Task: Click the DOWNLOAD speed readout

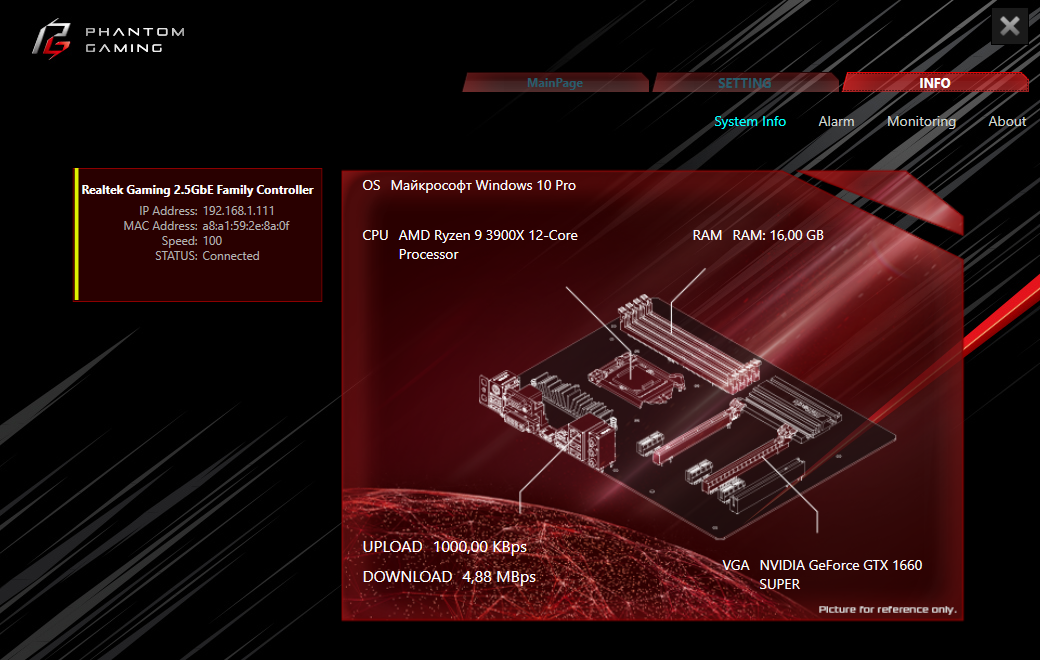Action: (449, 576)
